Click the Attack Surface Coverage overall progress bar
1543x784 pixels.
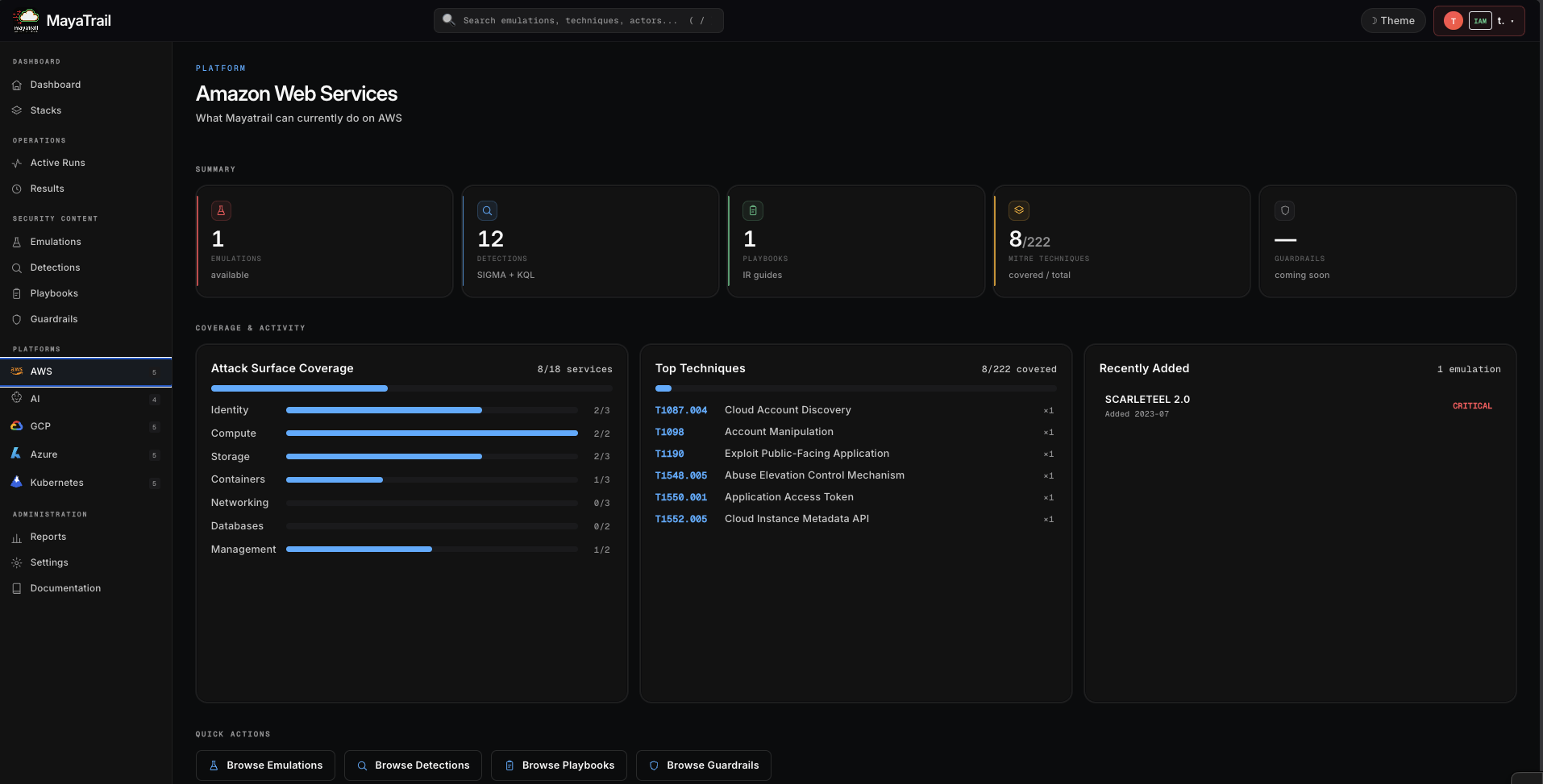click(x=411, y=388)
